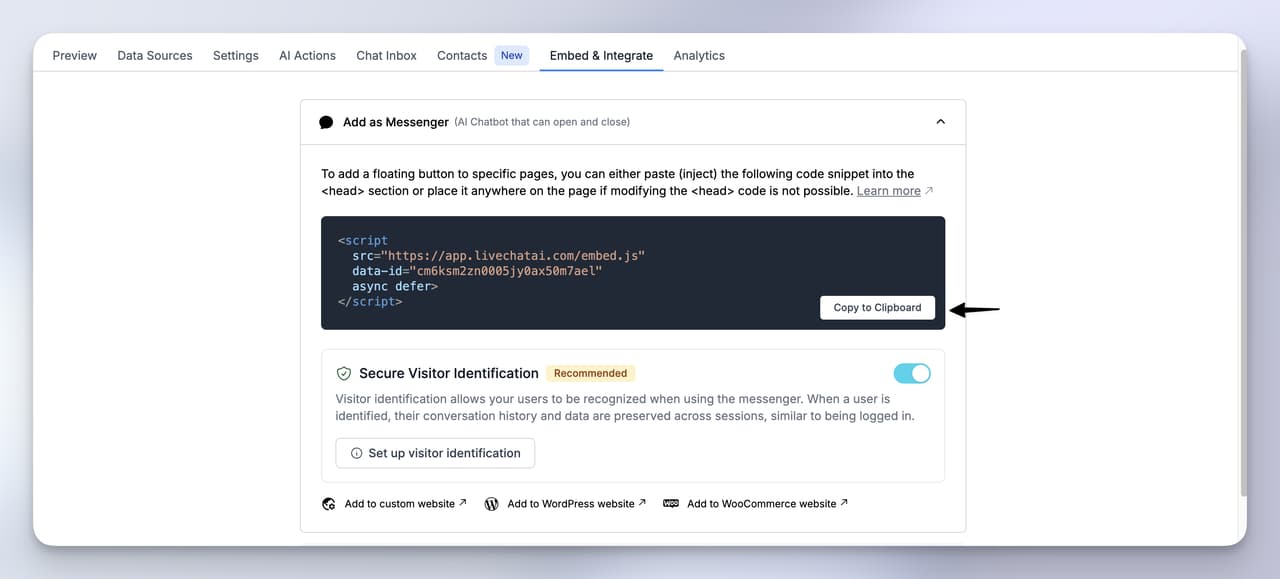Click the external arrow icon after Learn more
Viewport: 1280px width, 579px height.
click(x=929, y=190)
